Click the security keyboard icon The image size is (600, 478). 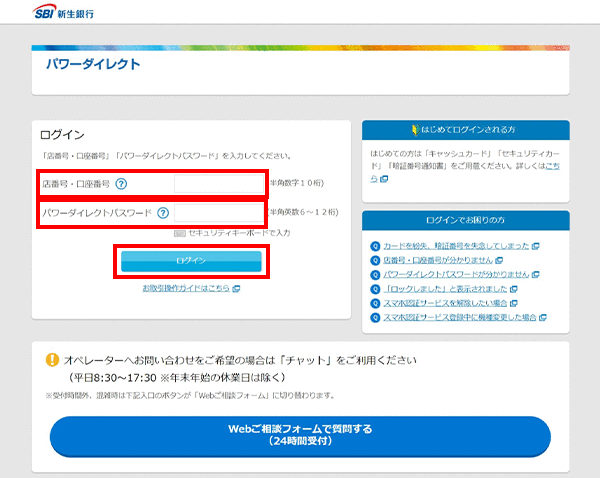click(x=179, y=233)
